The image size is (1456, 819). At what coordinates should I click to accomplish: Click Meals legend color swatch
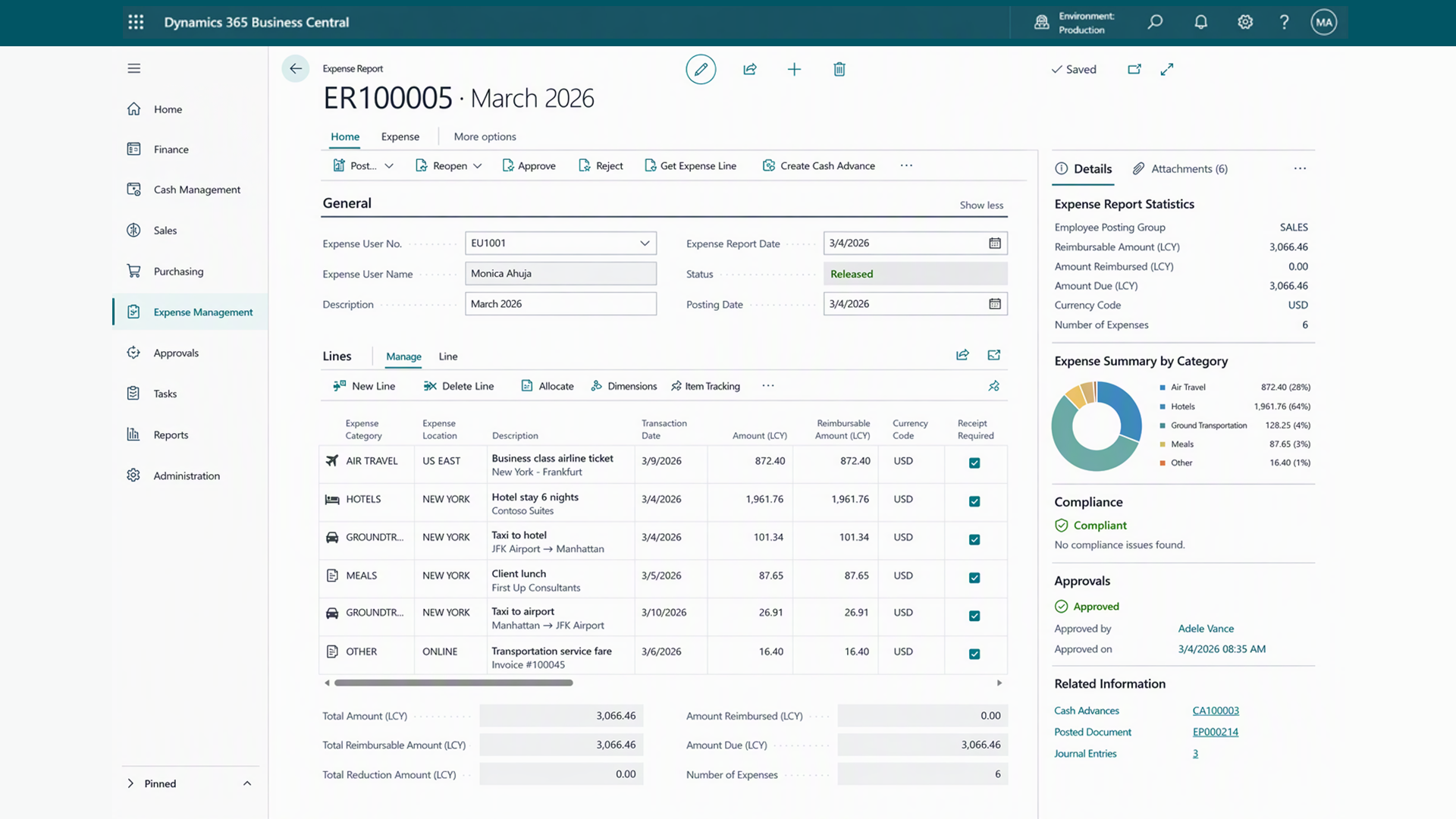click(1163, 444)
